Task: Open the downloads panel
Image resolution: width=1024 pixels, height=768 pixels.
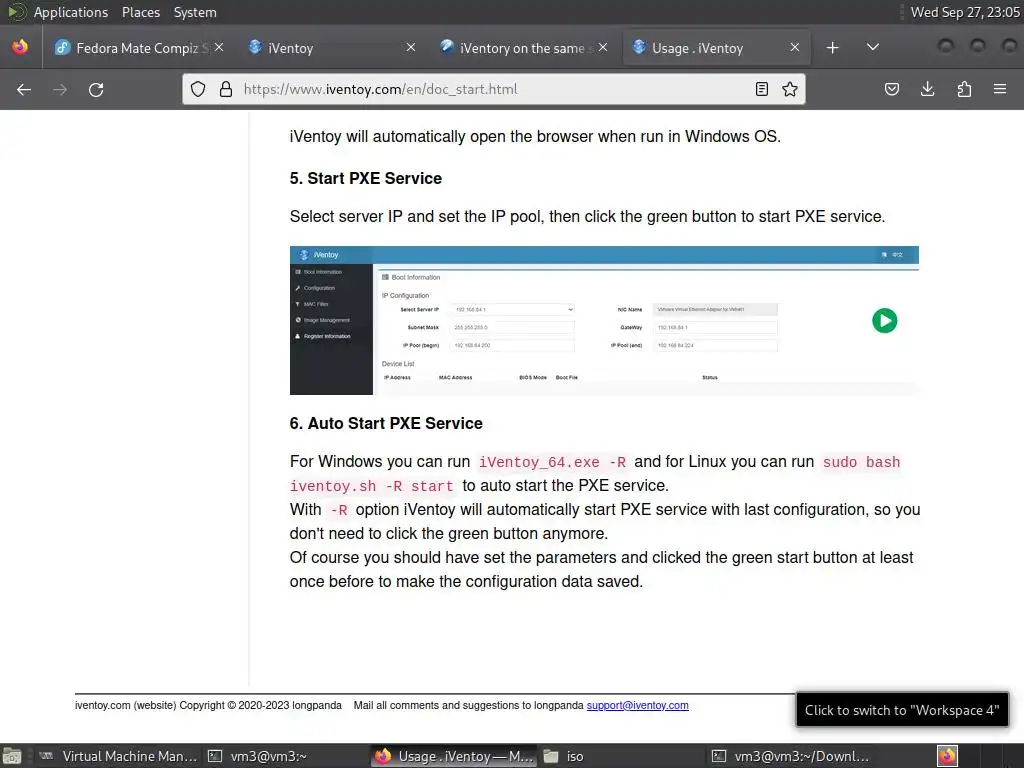Action: [x=927, y=89]
